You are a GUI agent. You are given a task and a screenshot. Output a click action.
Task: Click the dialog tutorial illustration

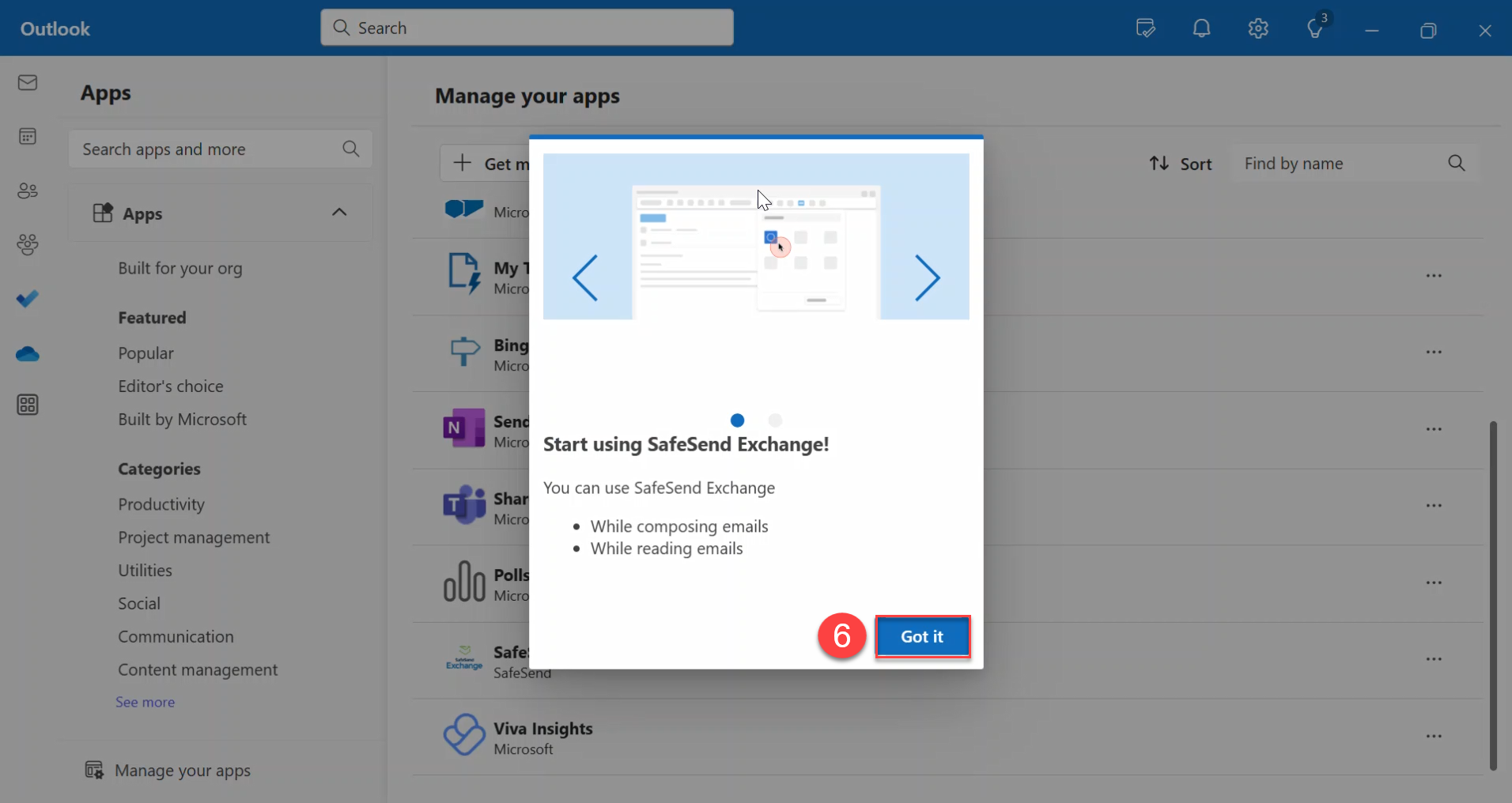click(756, 236)
